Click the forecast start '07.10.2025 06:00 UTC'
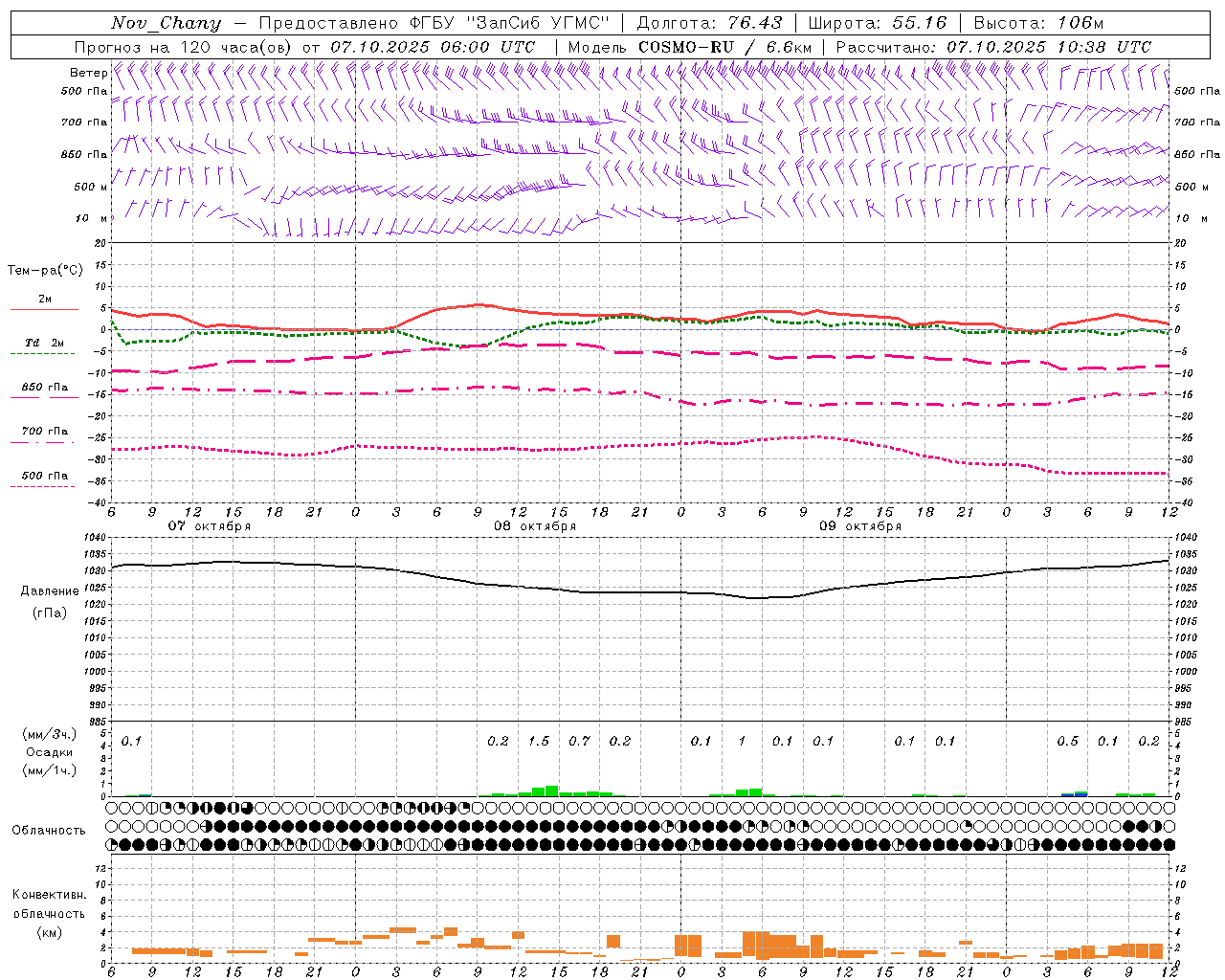The height and width of the screenshot is (980, 1225). coord(433,47)
